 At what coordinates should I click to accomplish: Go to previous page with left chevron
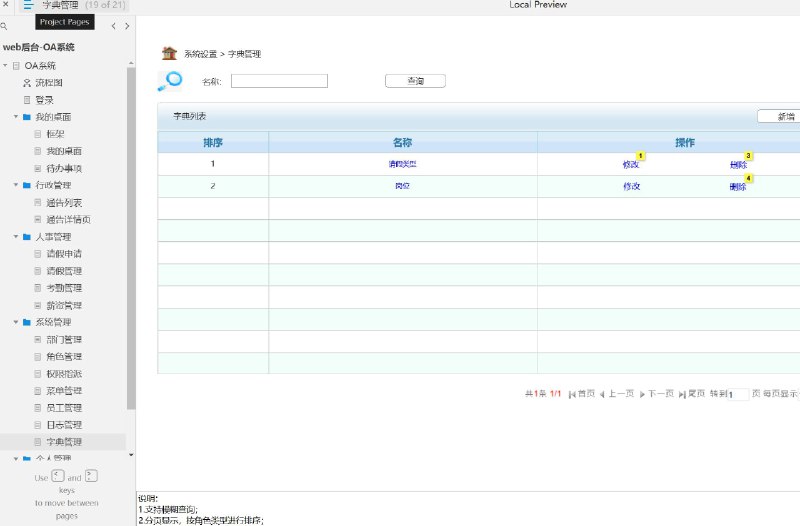(x=113, y=26)
